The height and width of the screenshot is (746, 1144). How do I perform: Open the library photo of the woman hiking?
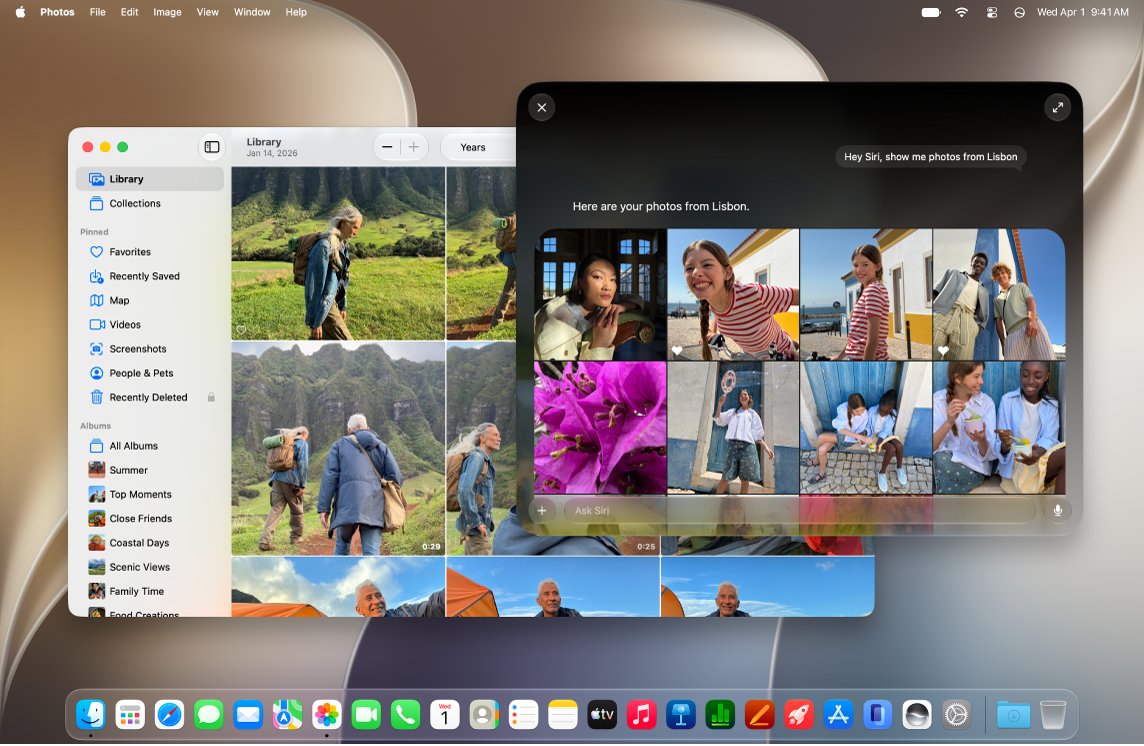click(338, 253)
